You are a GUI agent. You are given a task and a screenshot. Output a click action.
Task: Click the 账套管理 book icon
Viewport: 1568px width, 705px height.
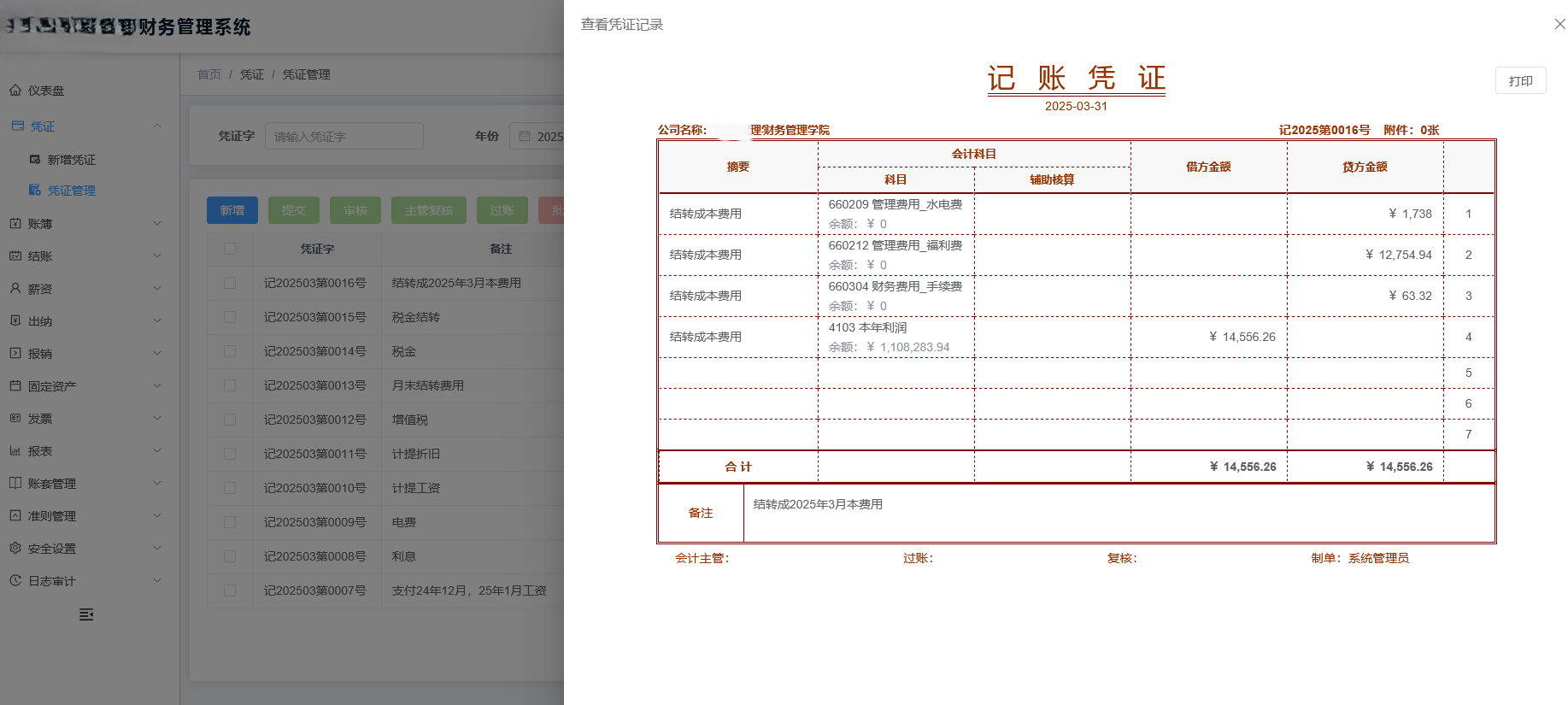pyautogui.click(x=15, y=483)
